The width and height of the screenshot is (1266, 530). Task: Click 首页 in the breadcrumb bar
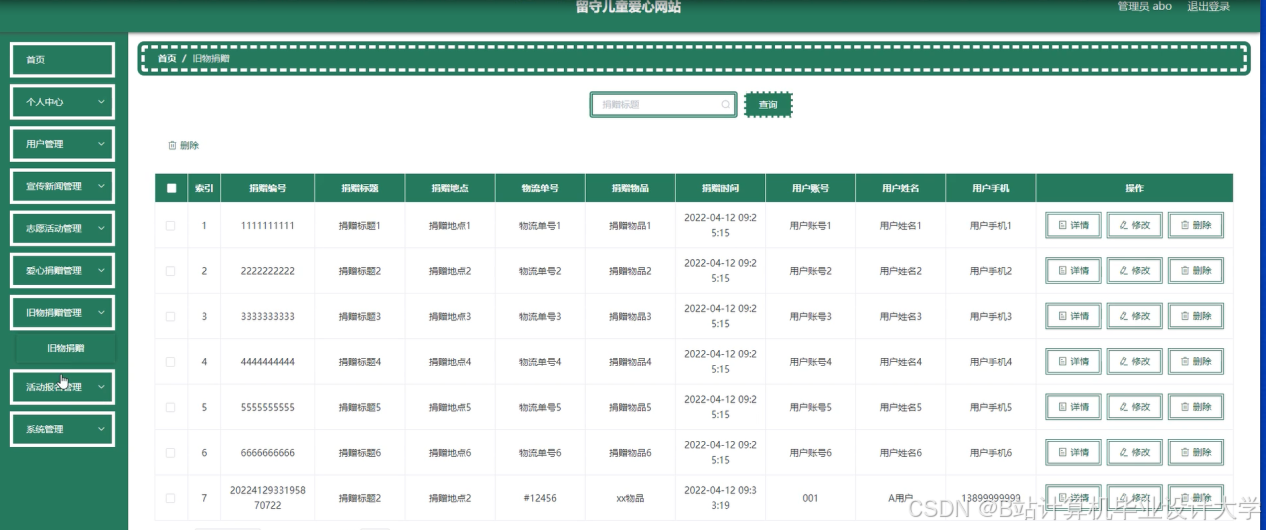[167, 59]
